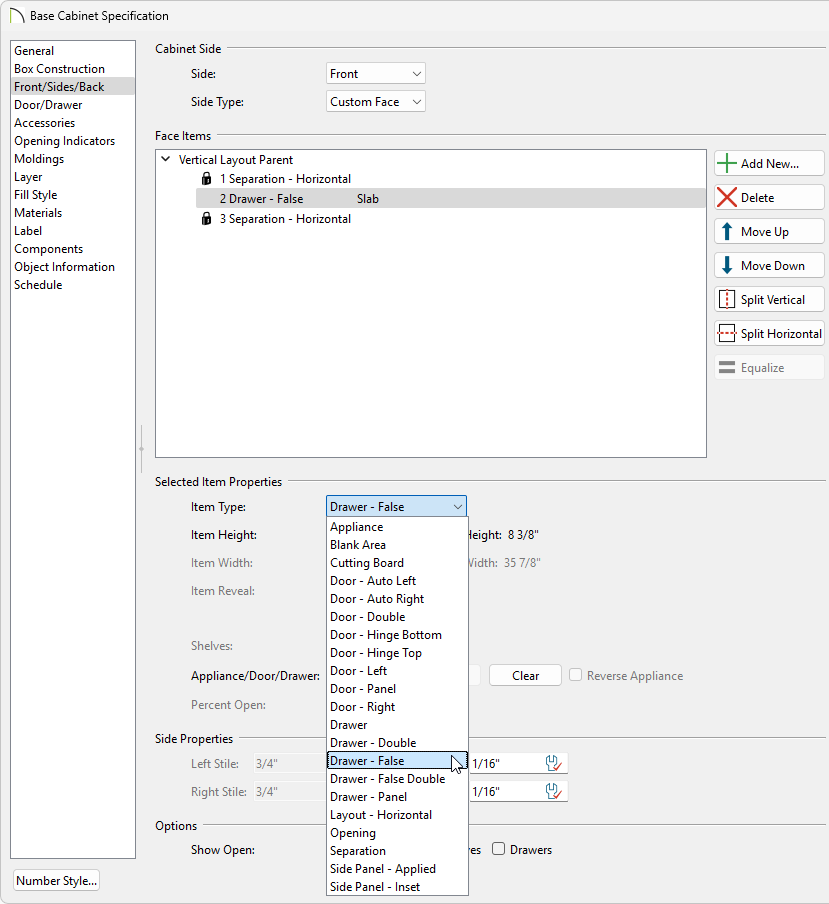Click the wrench icon beside the top reveal field

tap(554, 763)
